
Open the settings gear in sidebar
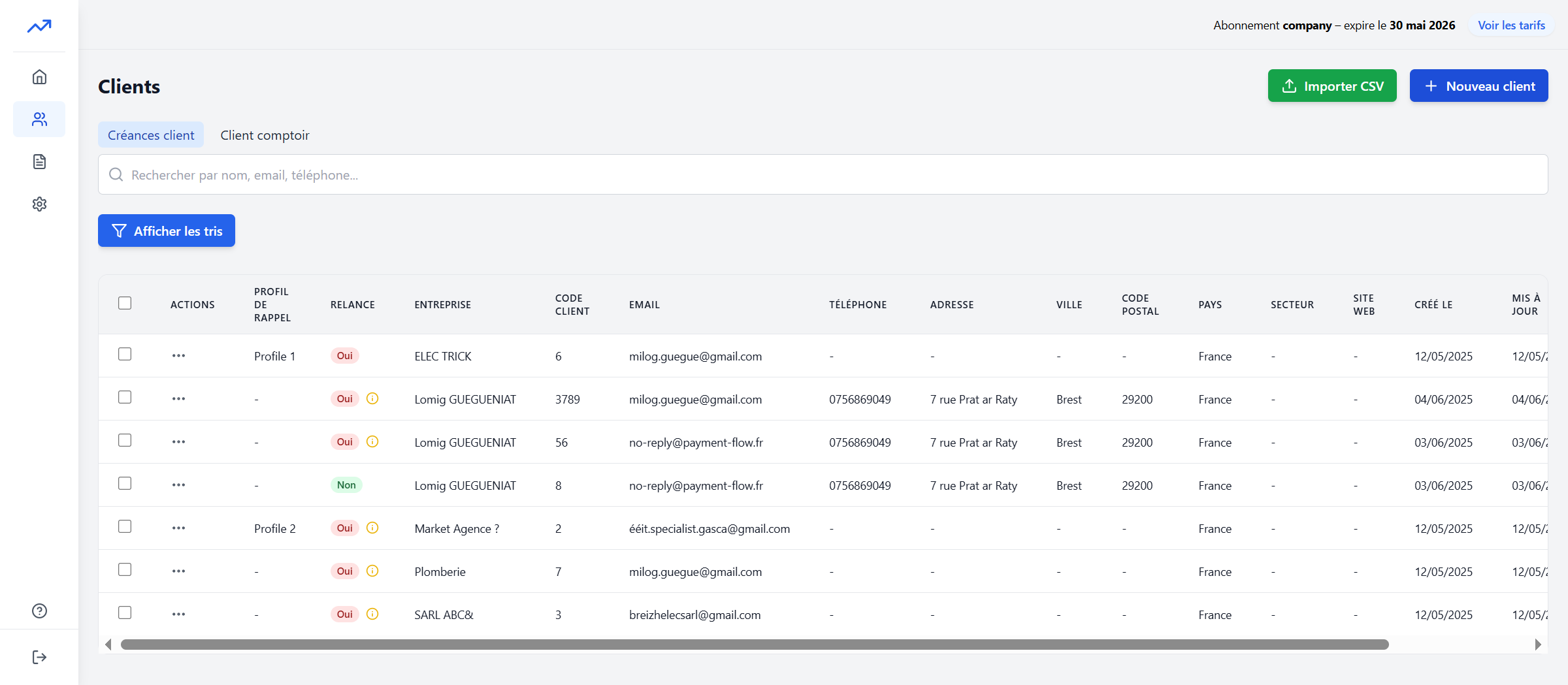tap(39, 204)
